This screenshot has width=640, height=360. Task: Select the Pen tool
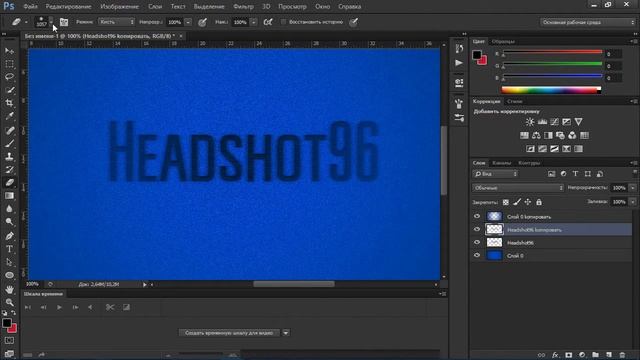[x=9, y=236]
